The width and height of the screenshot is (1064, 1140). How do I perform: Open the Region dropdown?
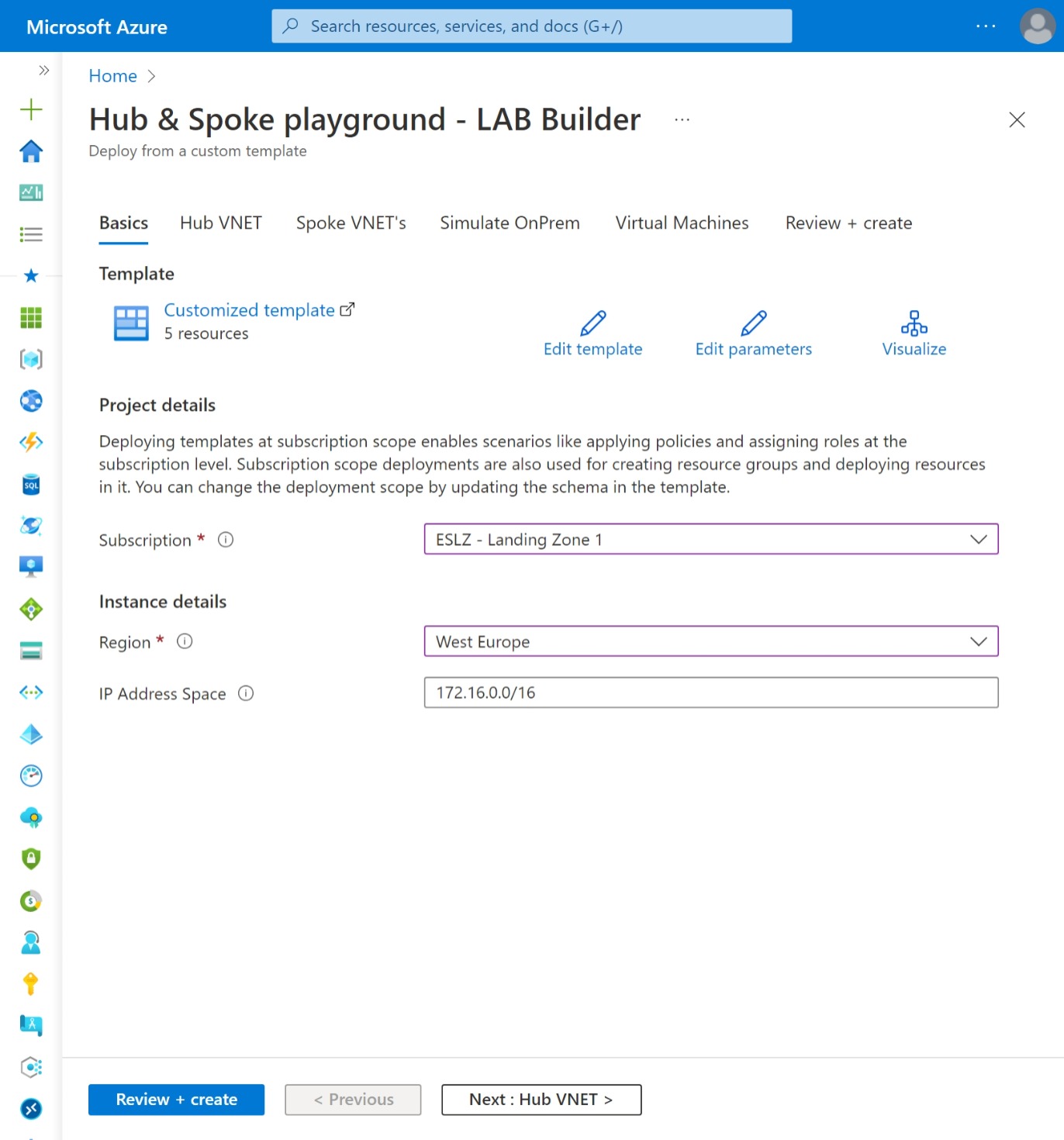711,641
